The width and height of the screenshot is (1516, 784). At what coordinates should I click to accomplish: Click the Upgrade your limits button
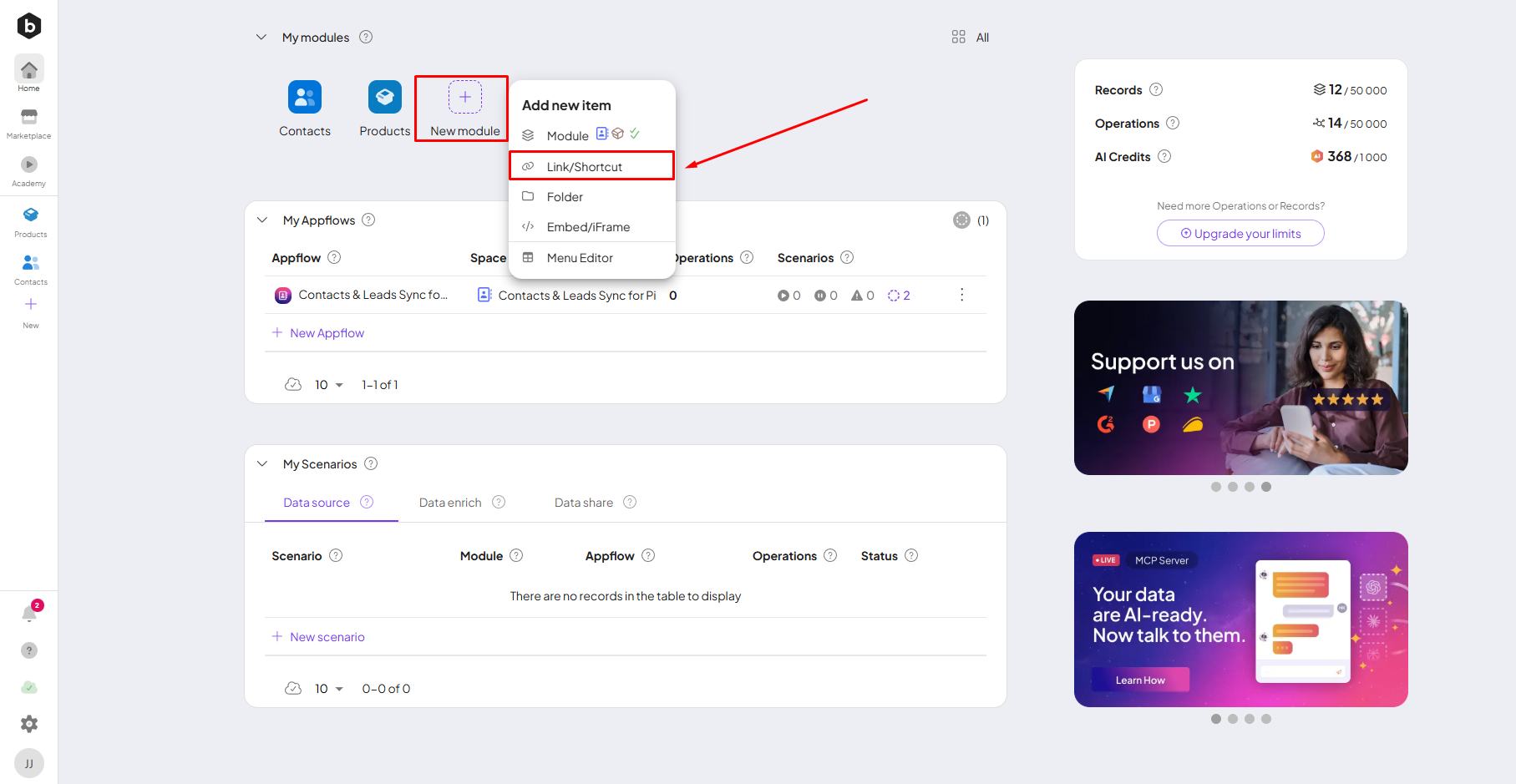point(1240,234)
